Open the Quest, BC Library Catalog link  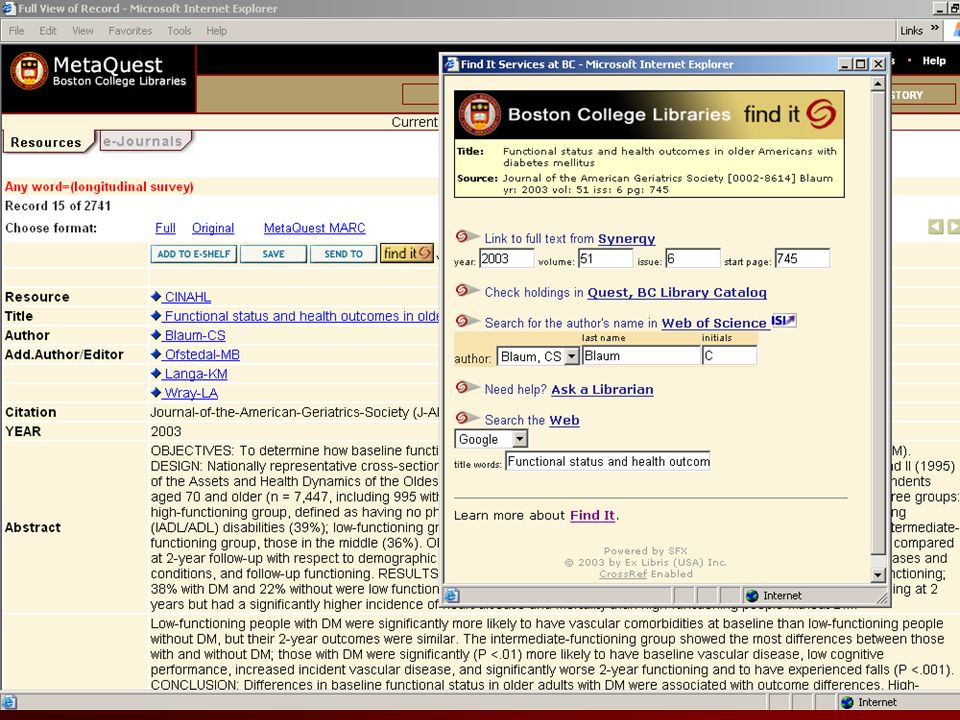point(677,293)
